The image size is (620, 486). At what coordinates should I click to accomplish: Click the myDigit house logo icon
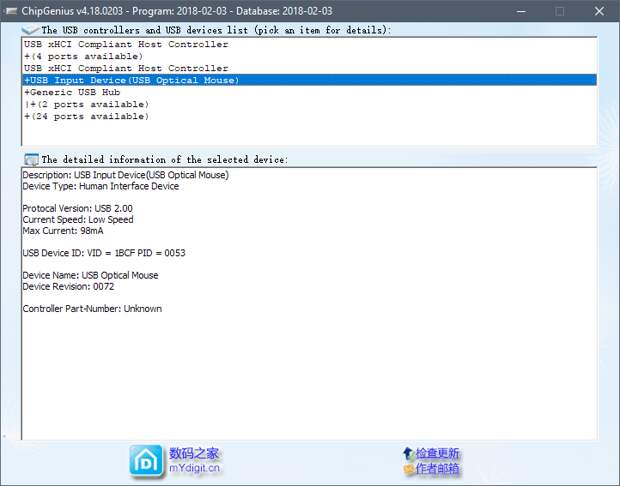point(146,461)
